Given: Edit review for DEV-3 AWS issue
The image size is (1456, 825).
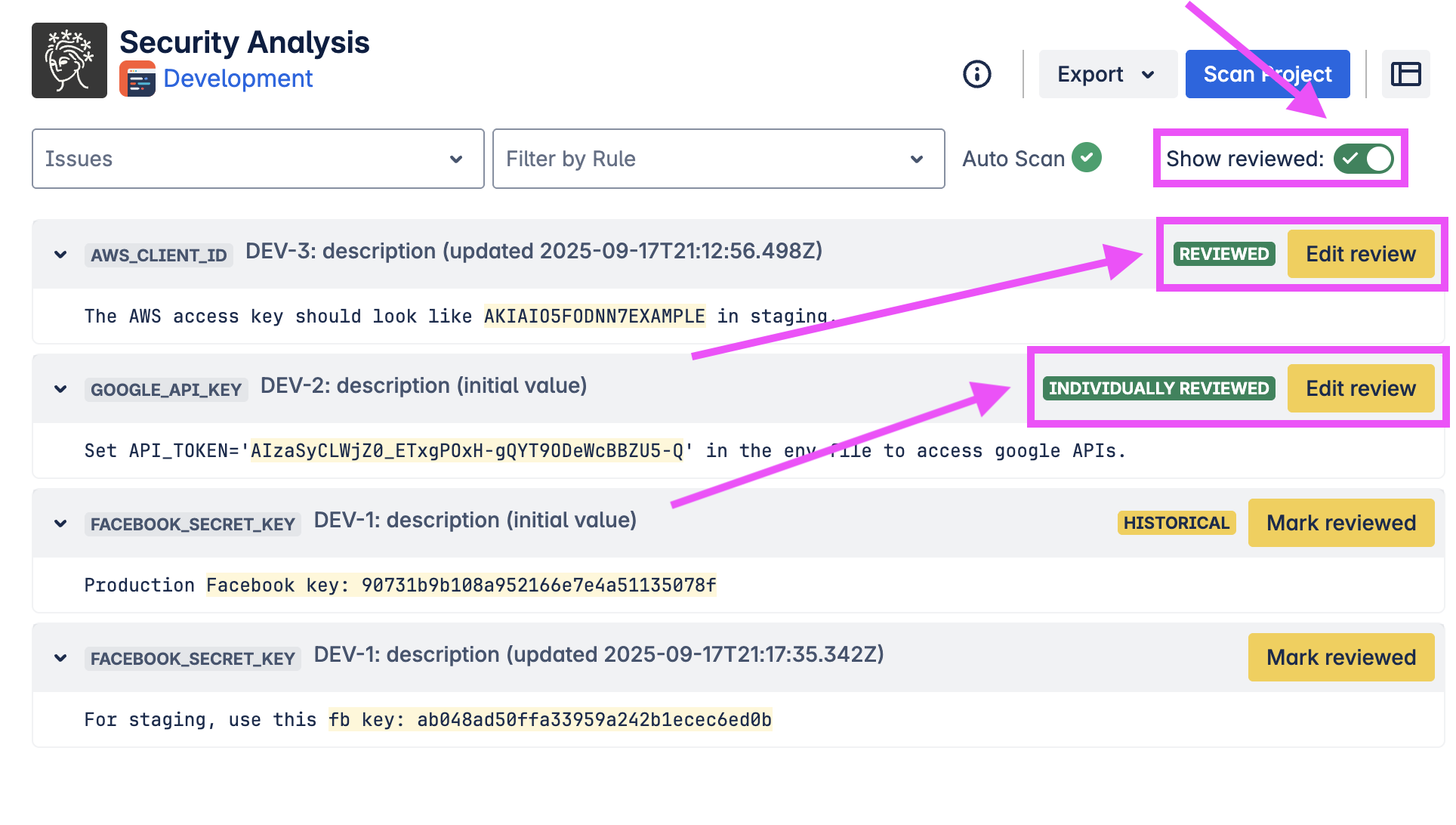Looking at the screenshot, I should coord(1360,254).
